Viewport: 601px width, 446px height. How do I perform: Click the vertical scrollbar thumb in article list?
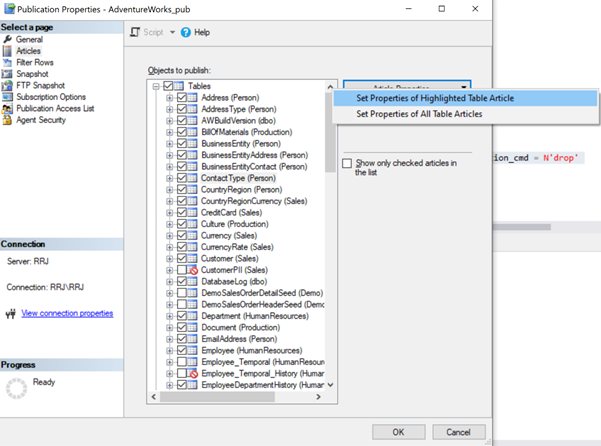coord(330,132)
